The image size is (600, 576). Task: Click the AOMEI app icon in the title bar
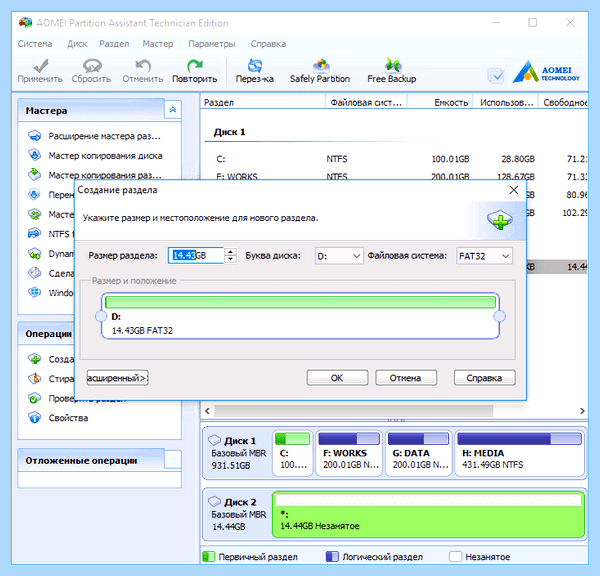(25, 23)
